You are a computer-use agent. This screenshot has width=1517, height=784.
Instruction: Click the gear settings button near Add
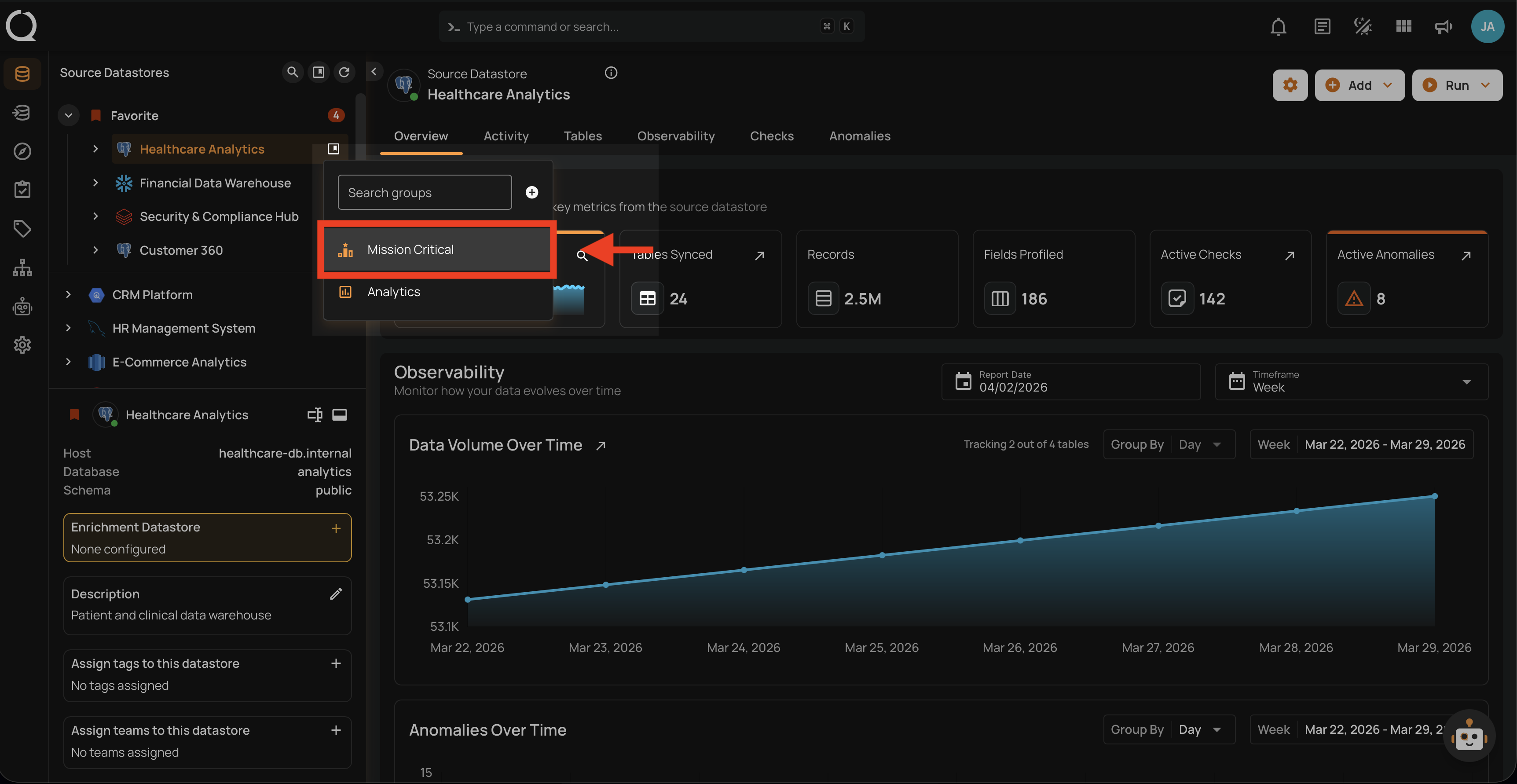click(1290, 85)
